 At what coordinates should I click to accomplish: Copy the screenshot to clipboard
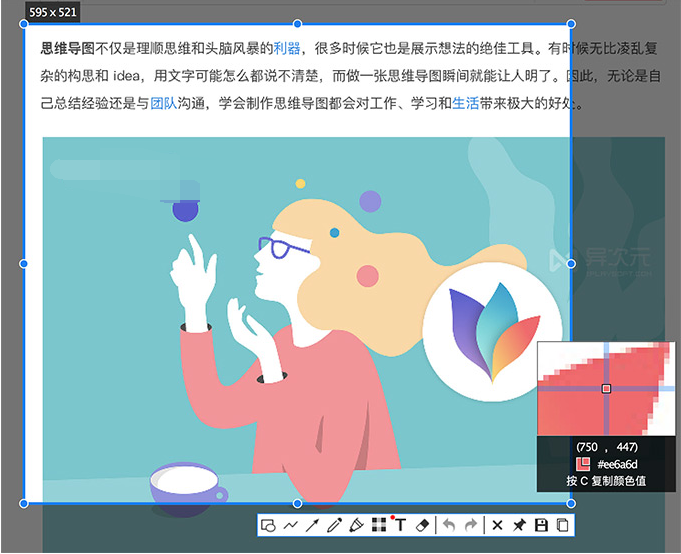pos(562,525)
